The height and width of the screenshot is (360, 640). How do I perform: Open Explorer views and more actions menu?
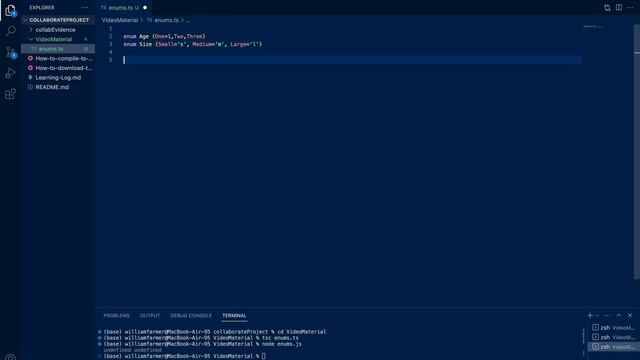pos(84,7)
